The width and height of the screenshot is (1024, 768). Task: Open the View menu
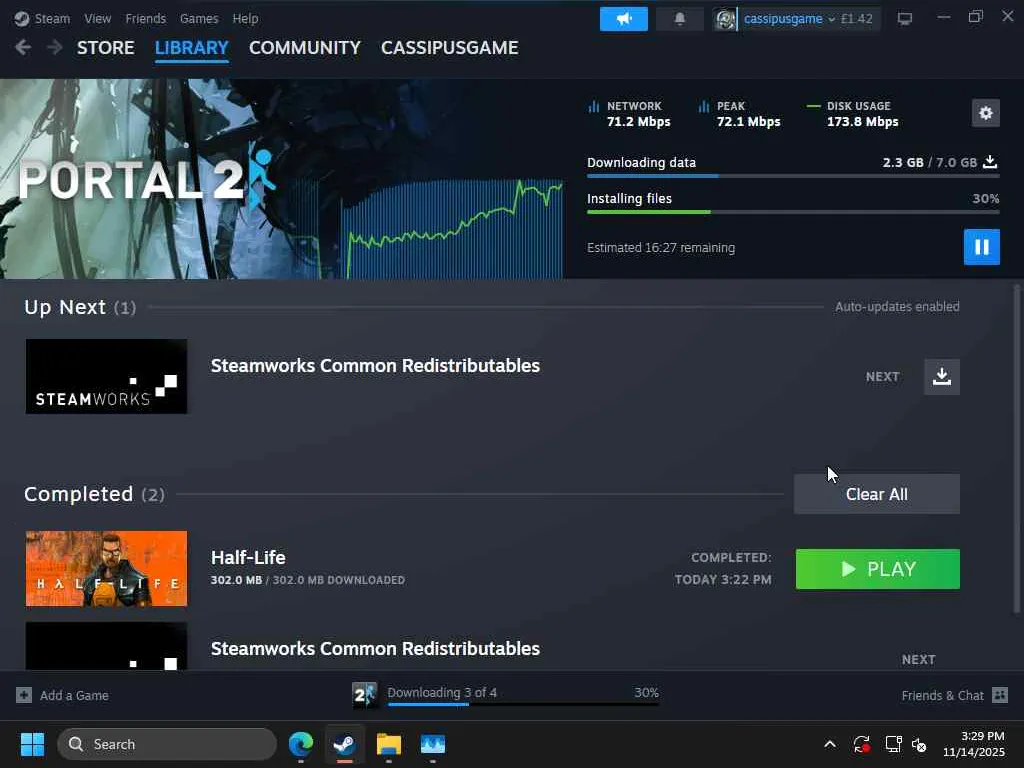pos(97,18)
